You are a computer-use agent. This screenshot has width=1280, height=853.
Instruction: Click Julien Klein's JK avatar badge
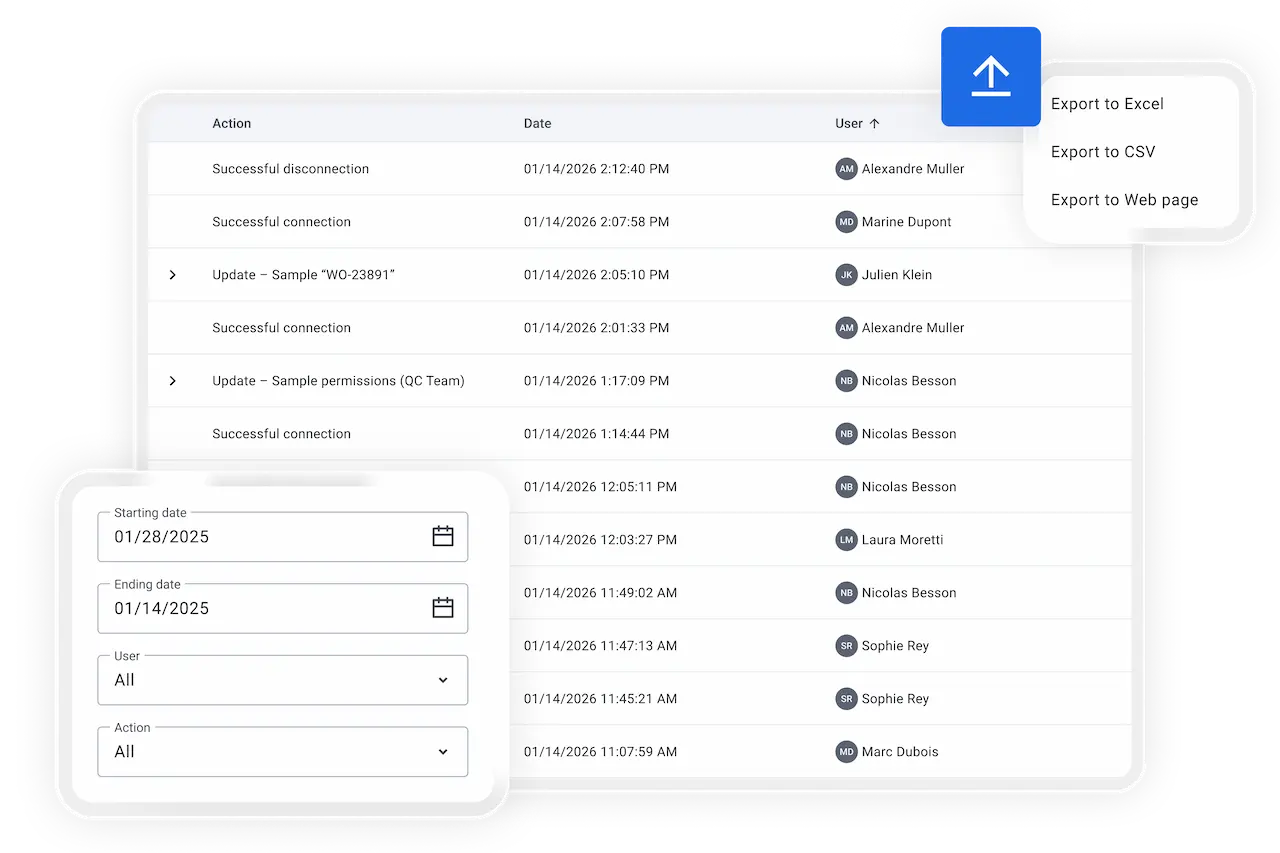coord(845,274)
